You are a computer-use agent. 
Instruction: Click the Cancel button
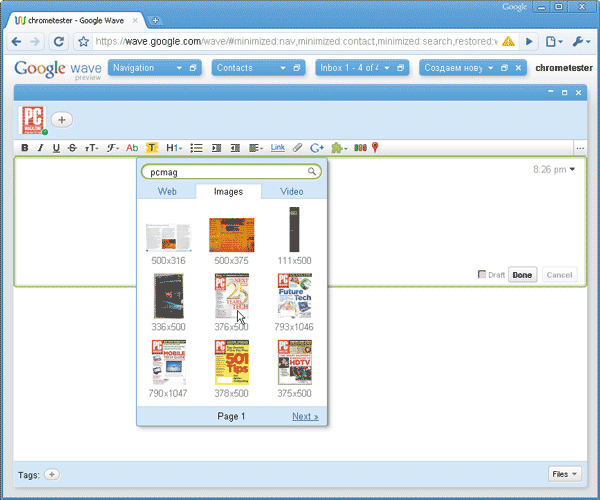(559, 275)
